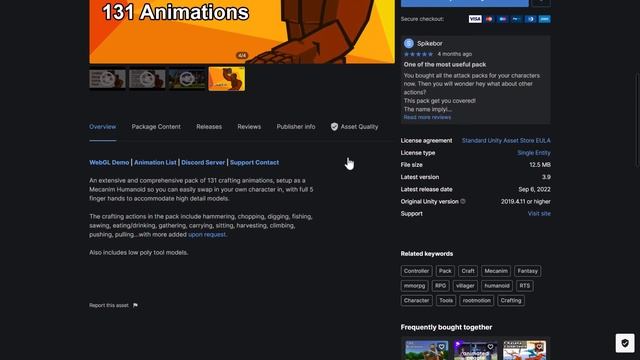Click review title 'One of the most useful pack'
The image size is (640, 360).
(444, 64)
